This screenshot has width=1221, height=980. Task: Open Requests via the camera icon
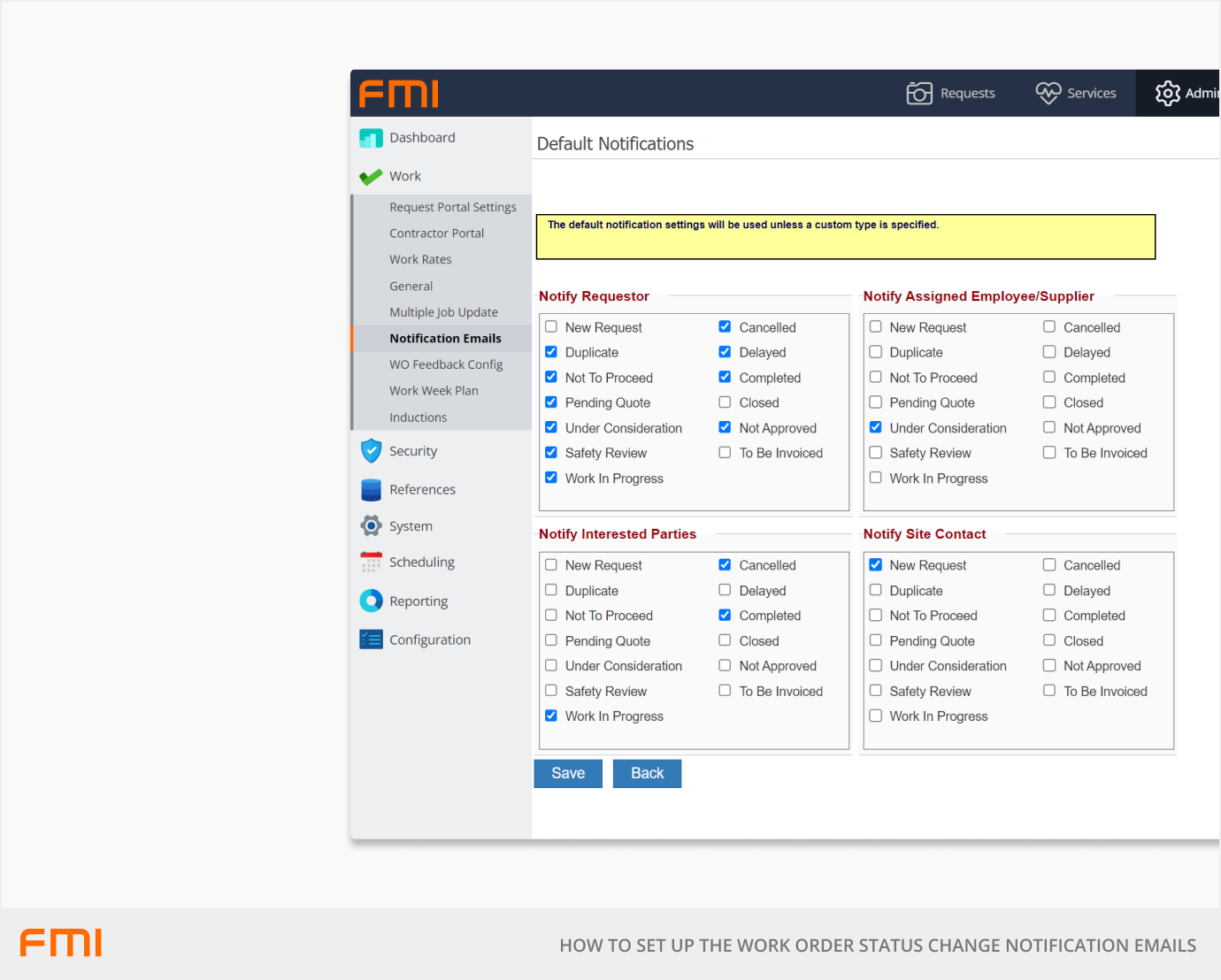tap(919, 93)
